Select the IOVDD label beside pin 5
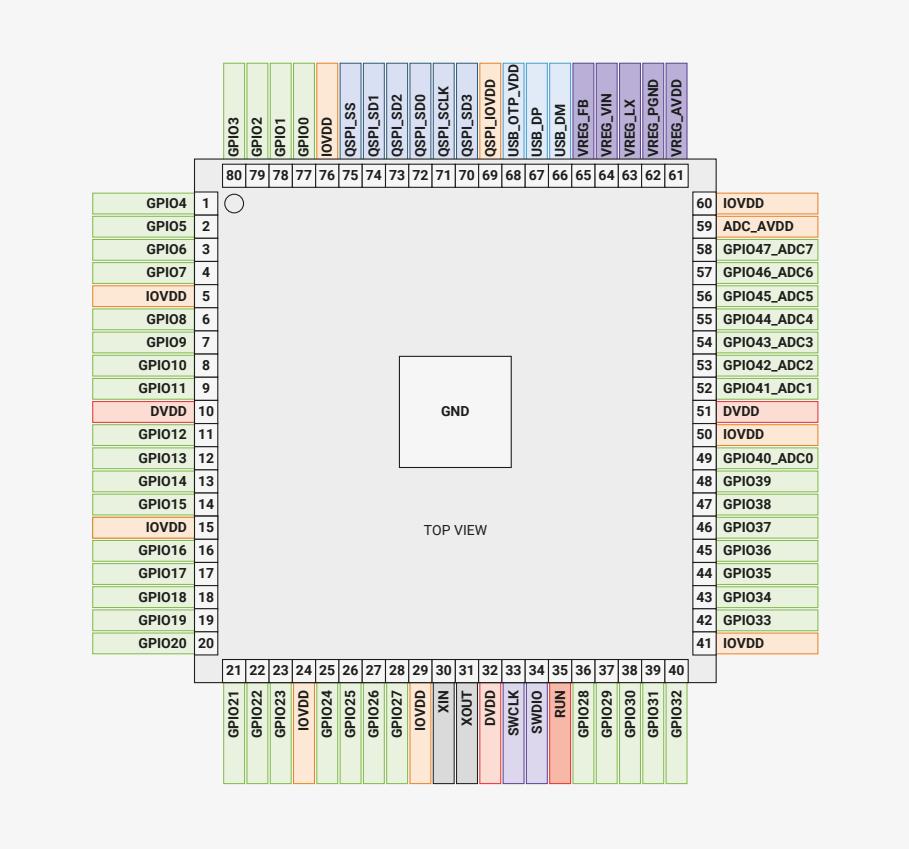 (143, 296)
